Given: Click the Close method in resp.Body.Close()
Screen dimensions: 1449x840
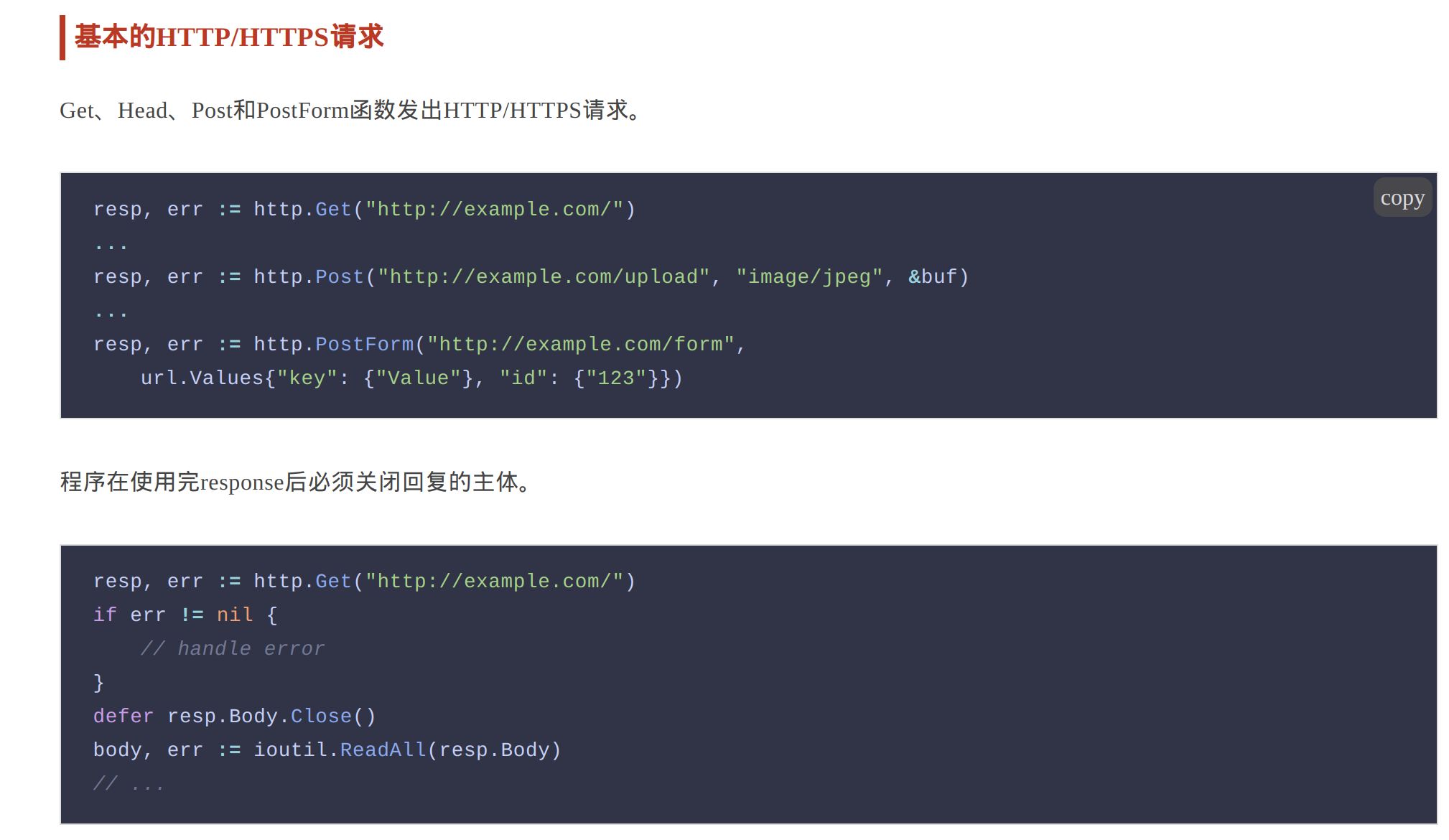Looking at the screenshot, I should point(321,717).
